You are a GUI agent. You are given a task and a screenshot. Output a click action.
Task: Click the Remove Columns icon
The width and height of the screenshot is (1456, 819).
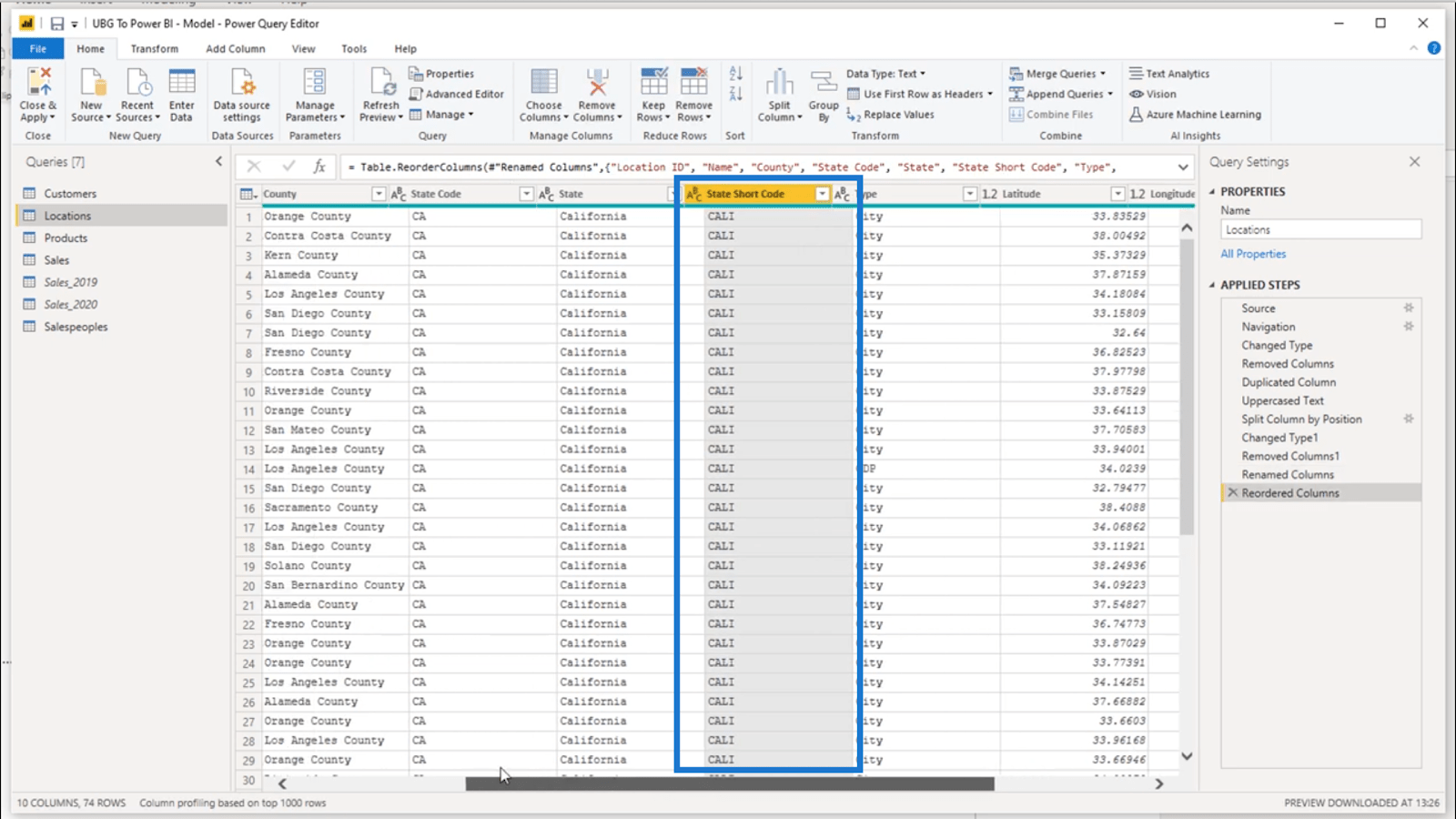[x=597, y=82]
